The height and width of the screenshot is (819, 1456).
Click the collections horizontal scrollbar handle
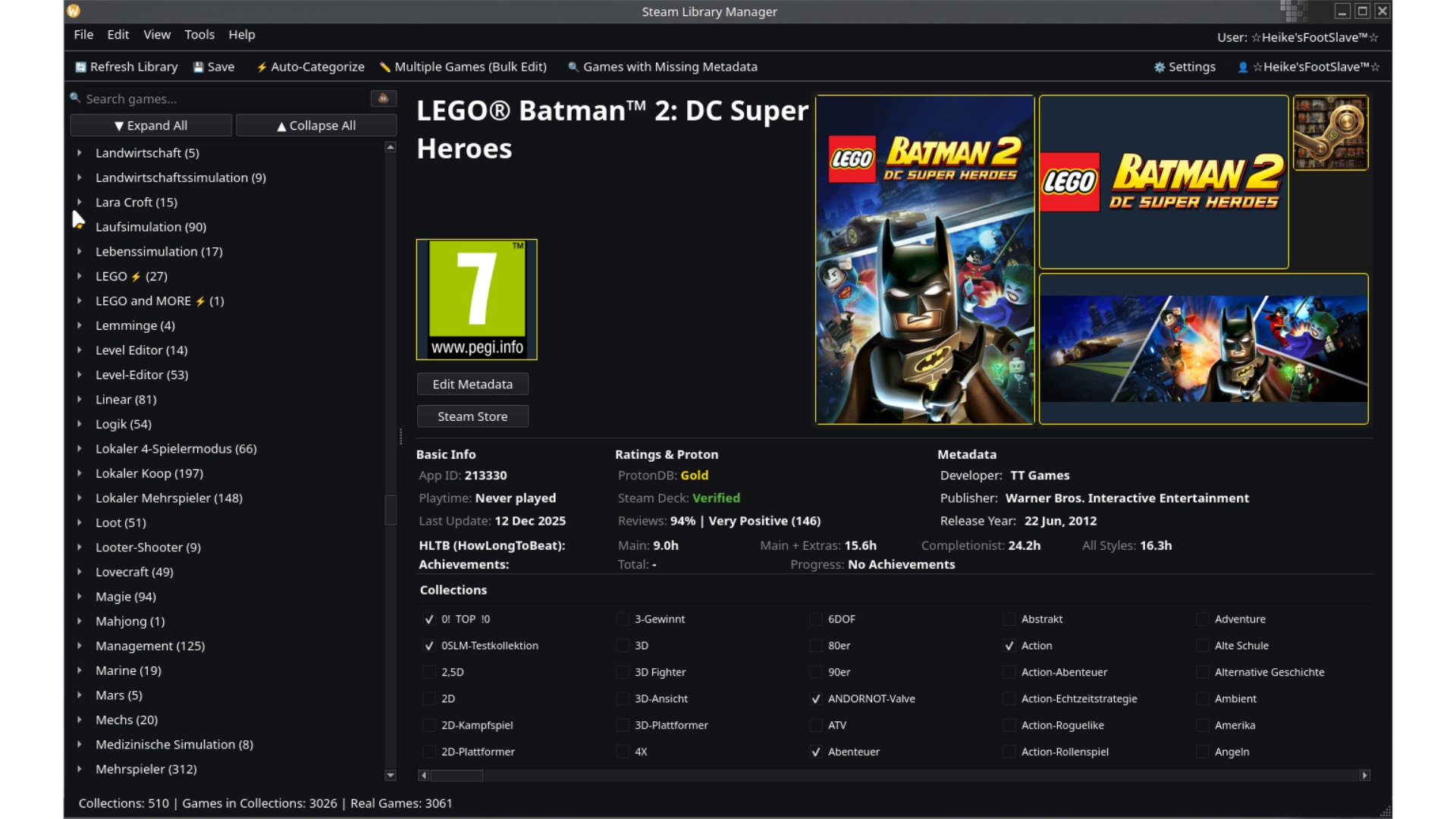point(457,775)
